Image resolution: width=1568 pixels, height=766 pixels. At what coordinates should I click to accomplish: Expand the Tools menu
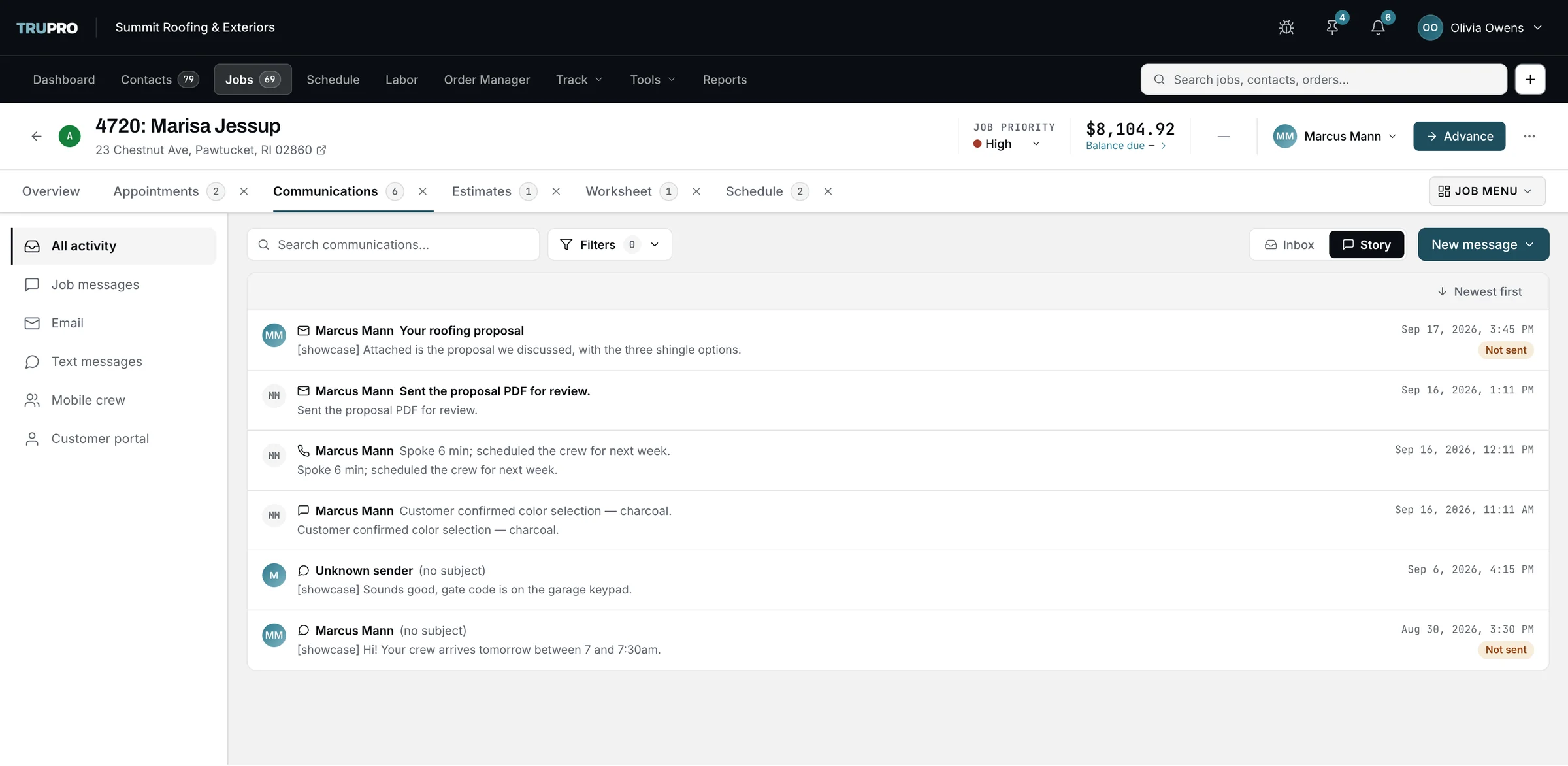click(x=652, y=80)
